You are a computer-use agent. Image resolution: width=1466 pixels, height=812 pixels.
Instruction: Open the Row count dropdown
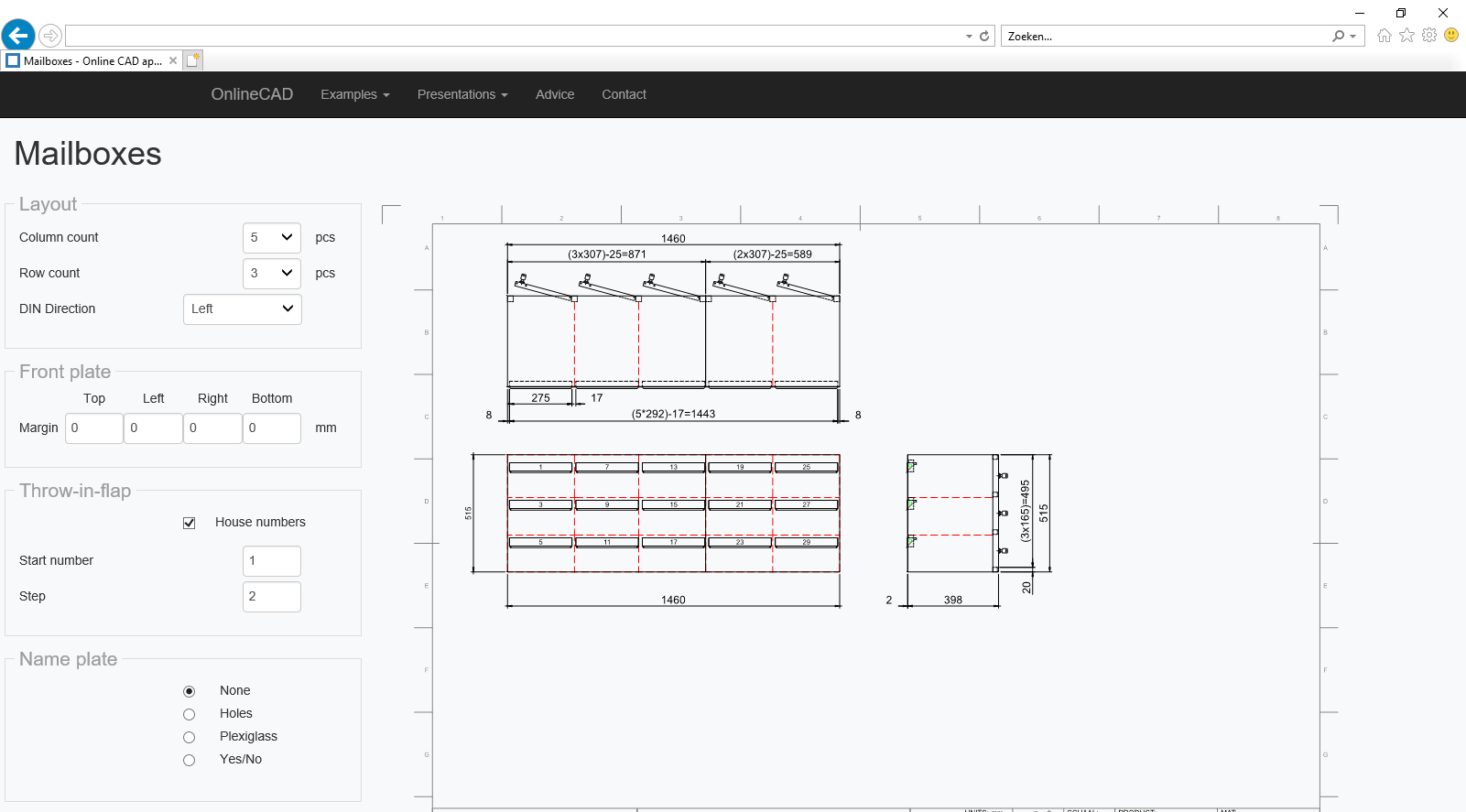tap(272, 273)
